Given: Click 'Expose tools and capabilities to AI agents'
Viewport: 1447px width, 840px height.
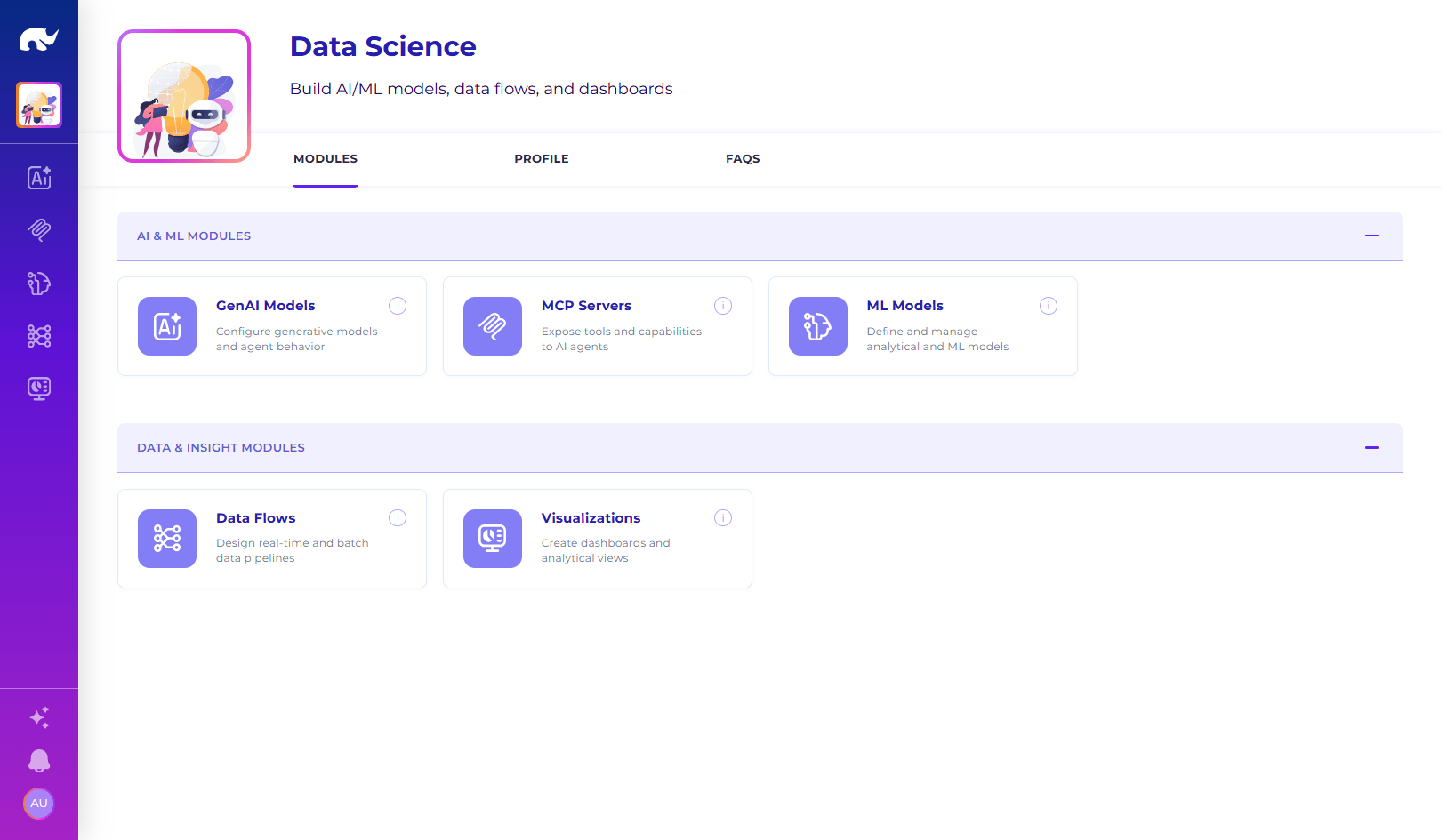Looking at the screenshot, I should pyautogui.click(x=622, y=339).
